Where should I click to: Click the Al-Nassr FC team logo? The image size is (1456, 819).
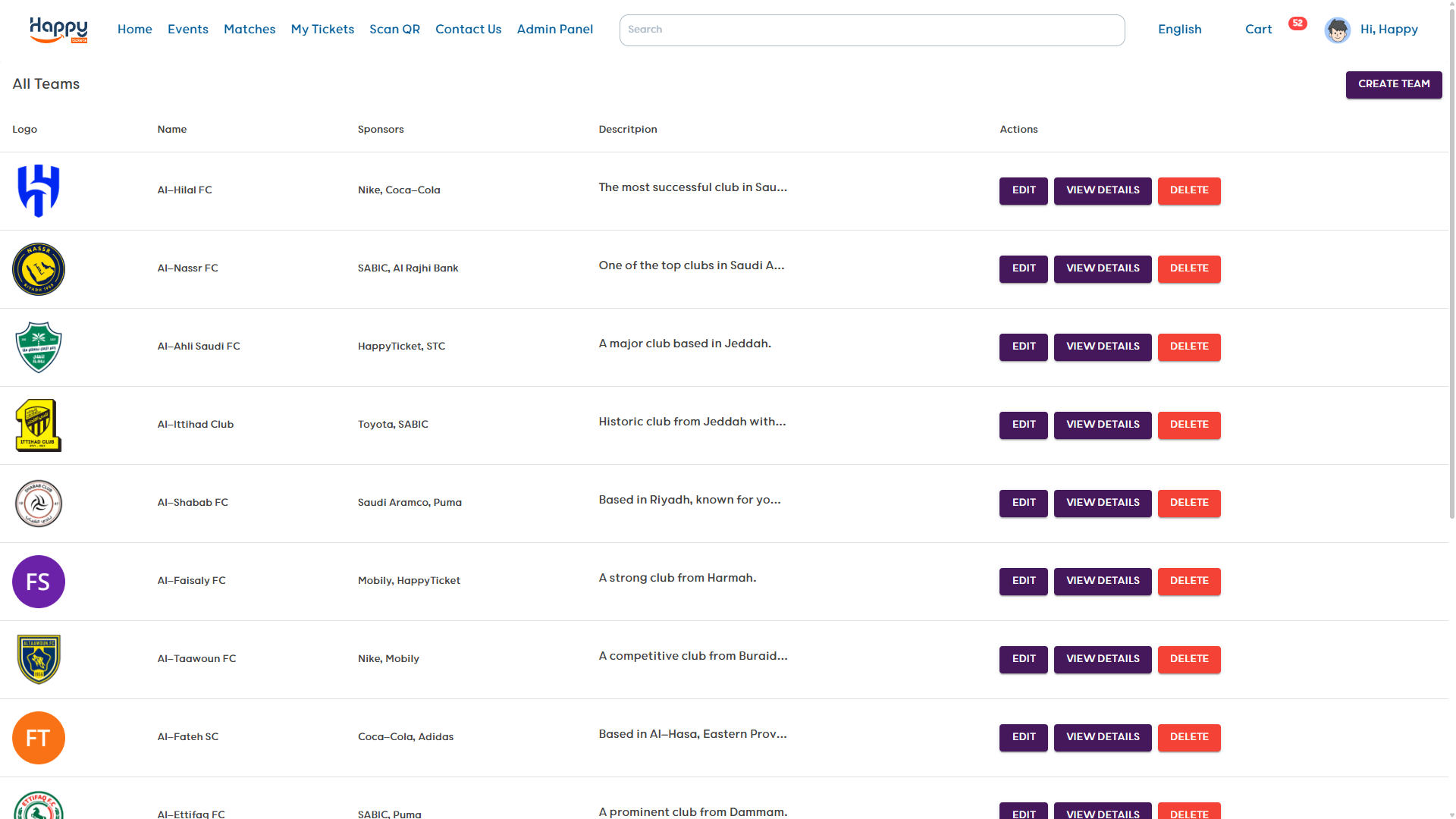[39, 269]
